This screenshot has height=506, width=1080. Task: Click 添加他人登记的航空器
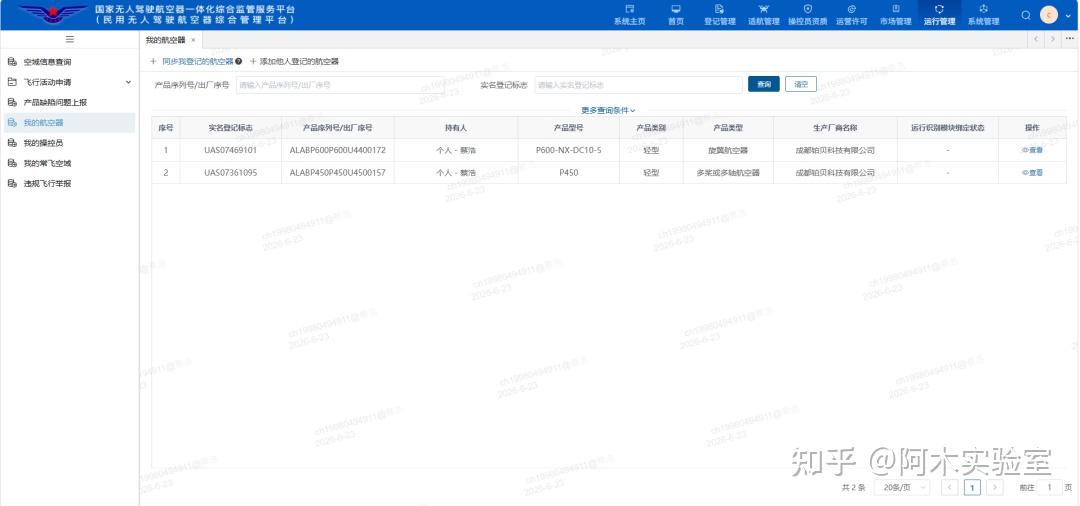[294, 62]
